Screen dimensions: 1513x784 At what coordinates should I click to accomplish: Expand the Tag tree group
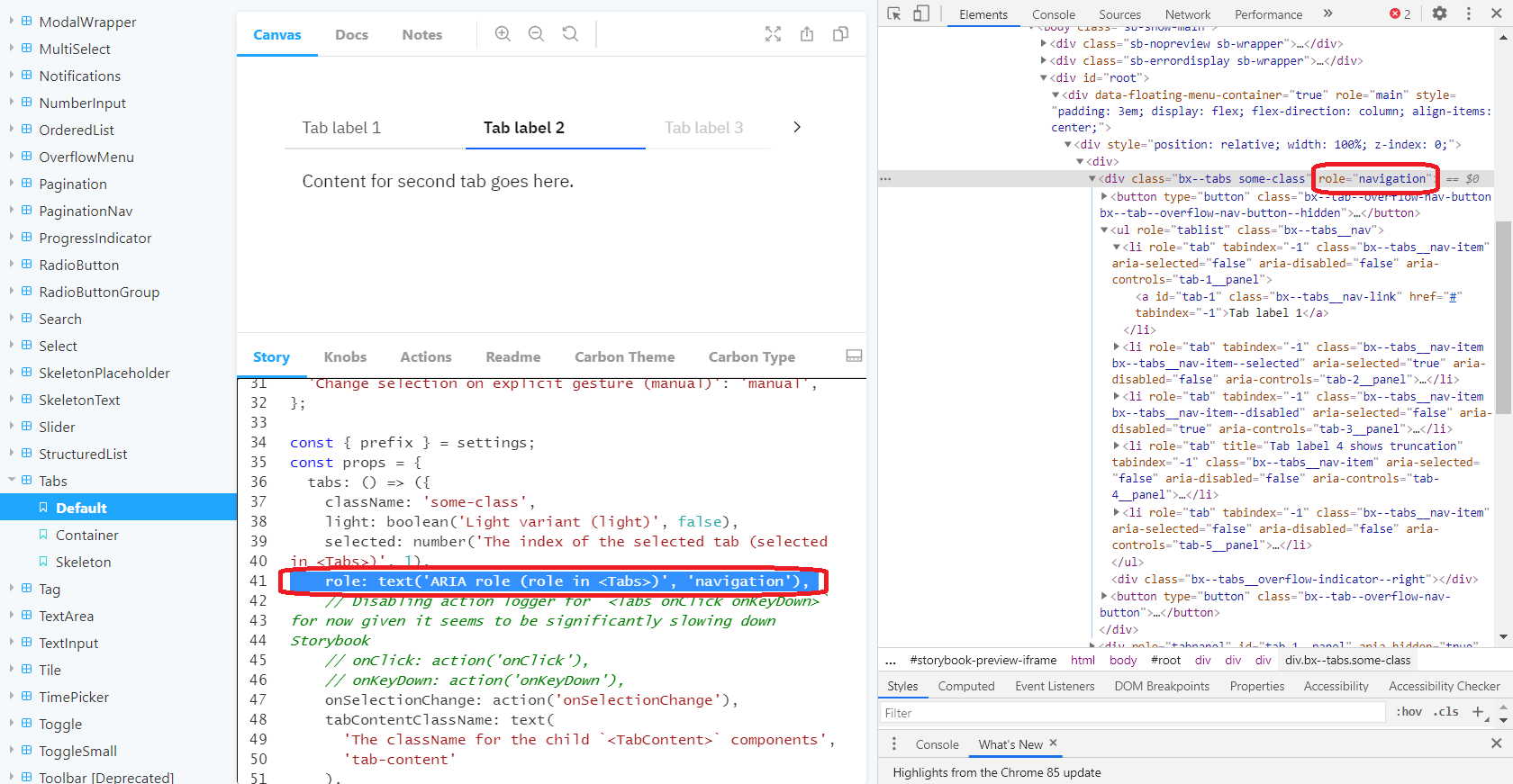12,589
